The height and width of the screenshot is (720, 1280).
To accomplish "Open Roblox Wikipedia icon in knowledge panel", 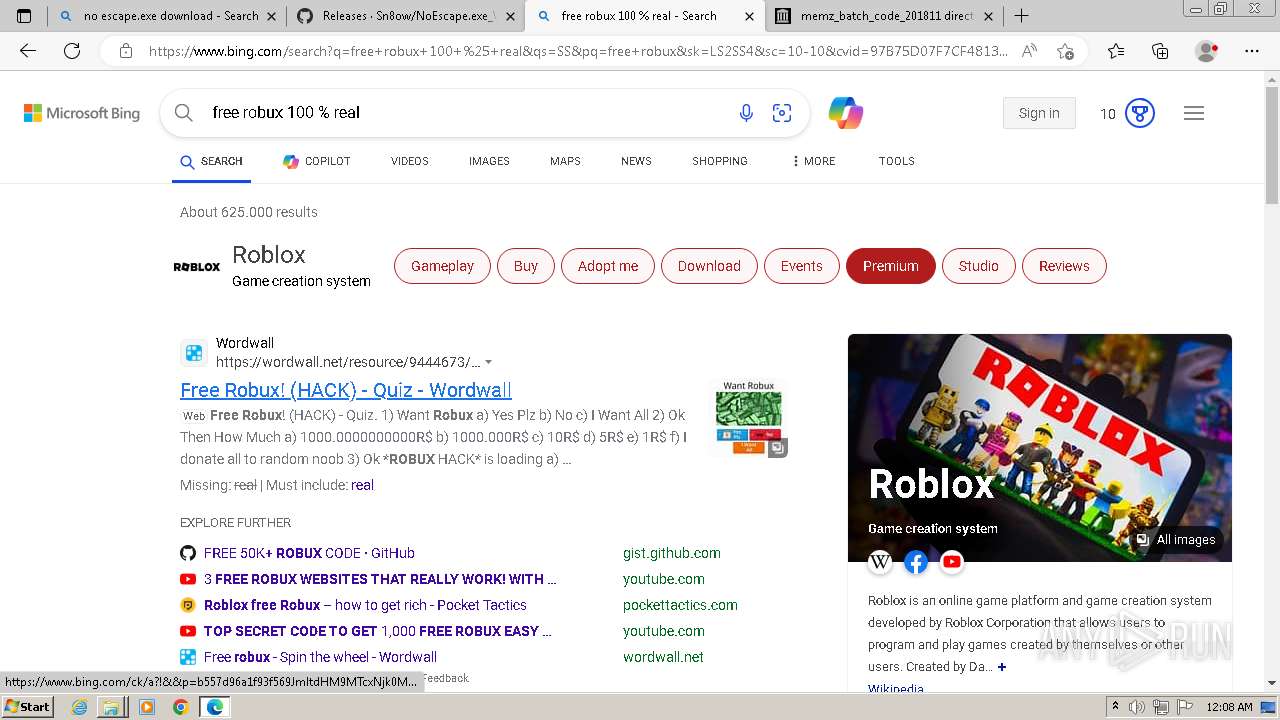I will click(880, 562).
